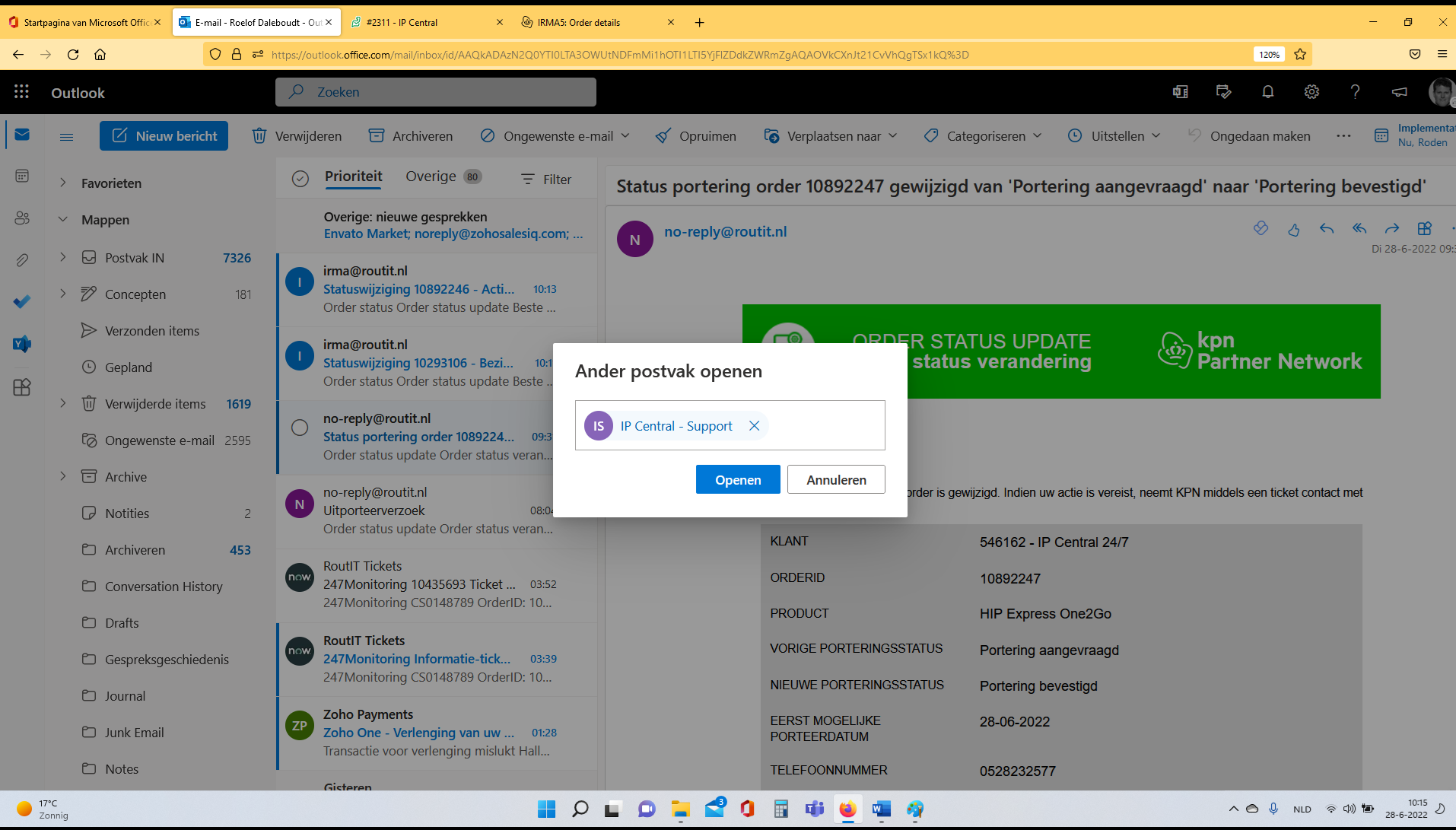Reply all to the message

pyautogui.click(x=1359, y=229)
